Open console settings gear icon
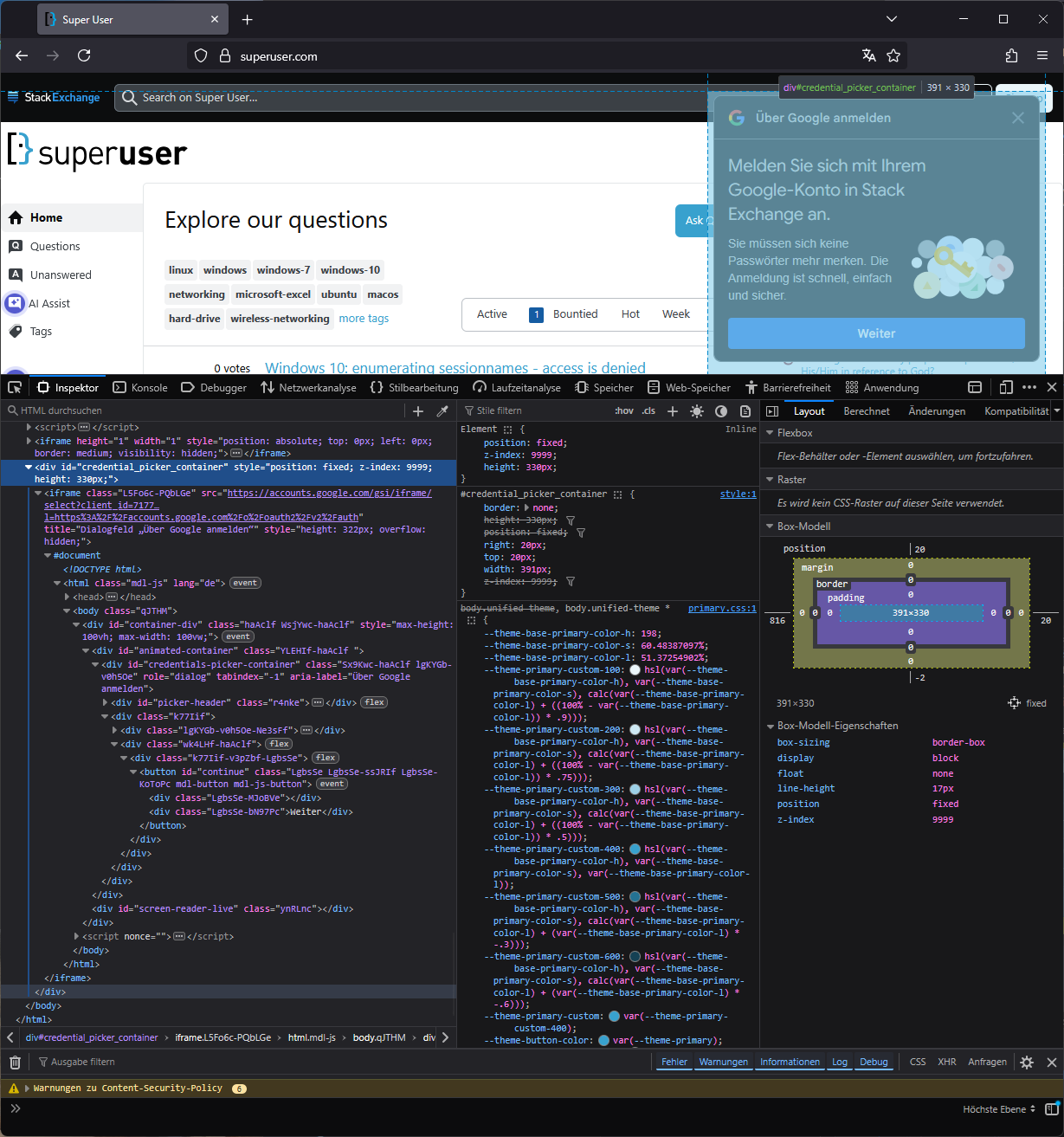 (1027, 1062)
